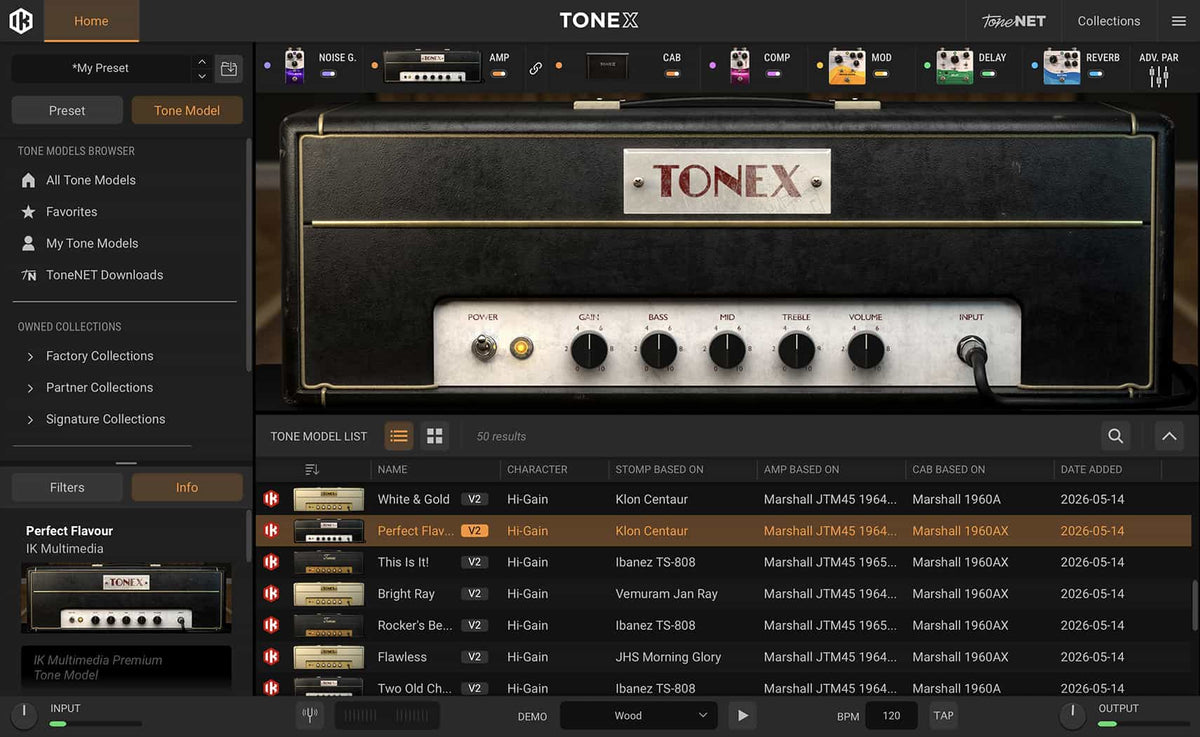The width and height of the screenshot is (1200, 737).
Task: Click the Output level knob
Action: click(1072, 715)
